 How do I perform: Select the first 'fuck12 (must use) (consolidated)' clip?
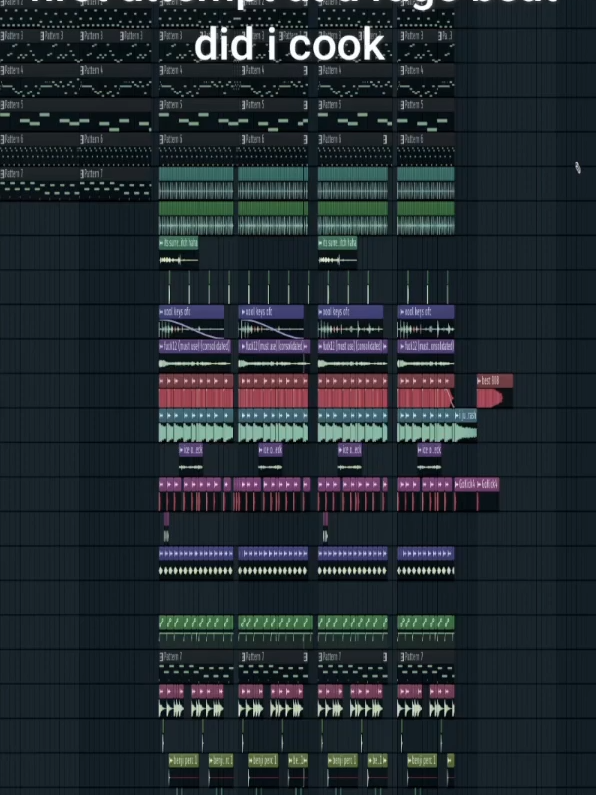click(195, 356)
